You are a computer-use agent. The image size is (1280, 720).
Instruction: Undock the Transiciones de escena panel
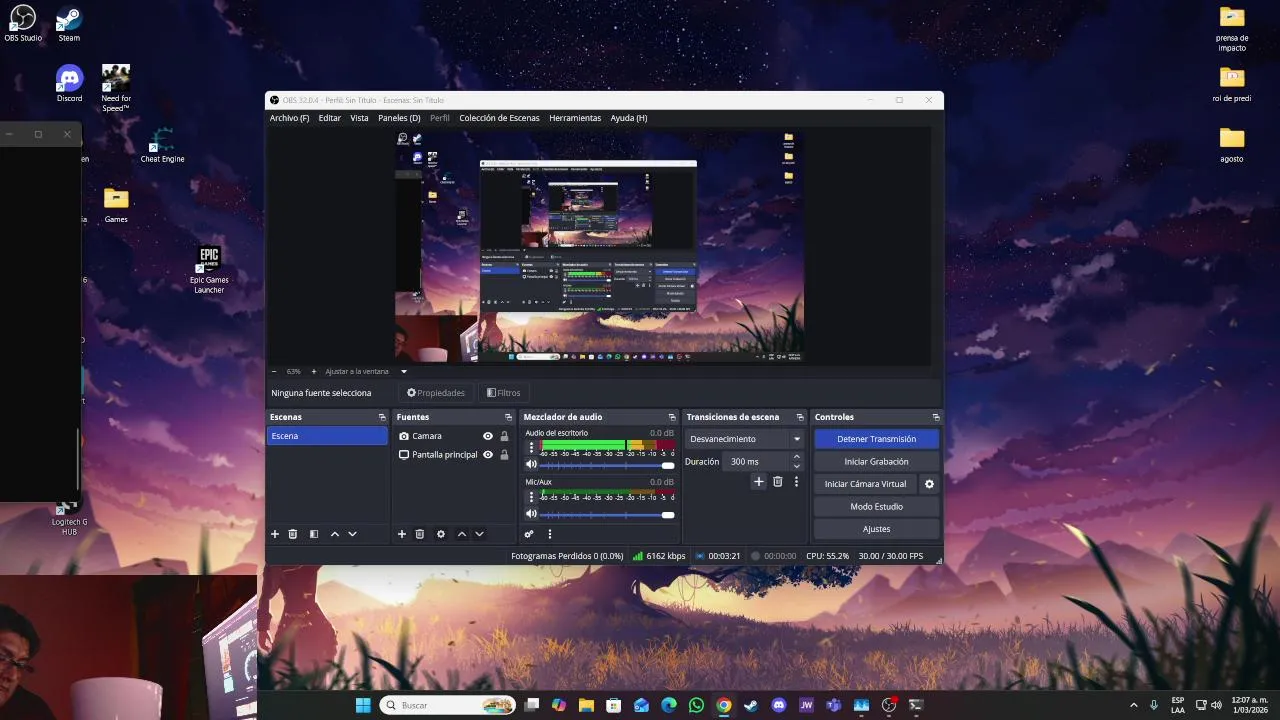(x=800, y=417)
